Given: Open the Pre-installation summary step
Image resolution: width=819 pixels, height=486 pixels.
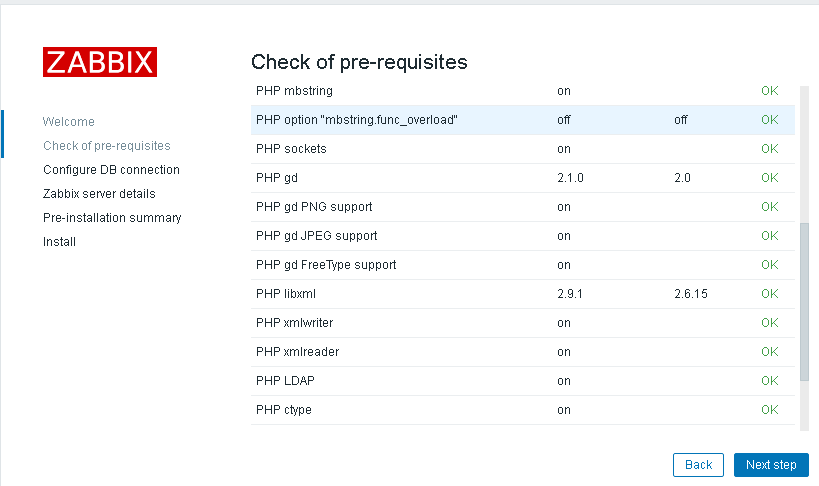Looking at the screenshot, I should pos(112,218).
